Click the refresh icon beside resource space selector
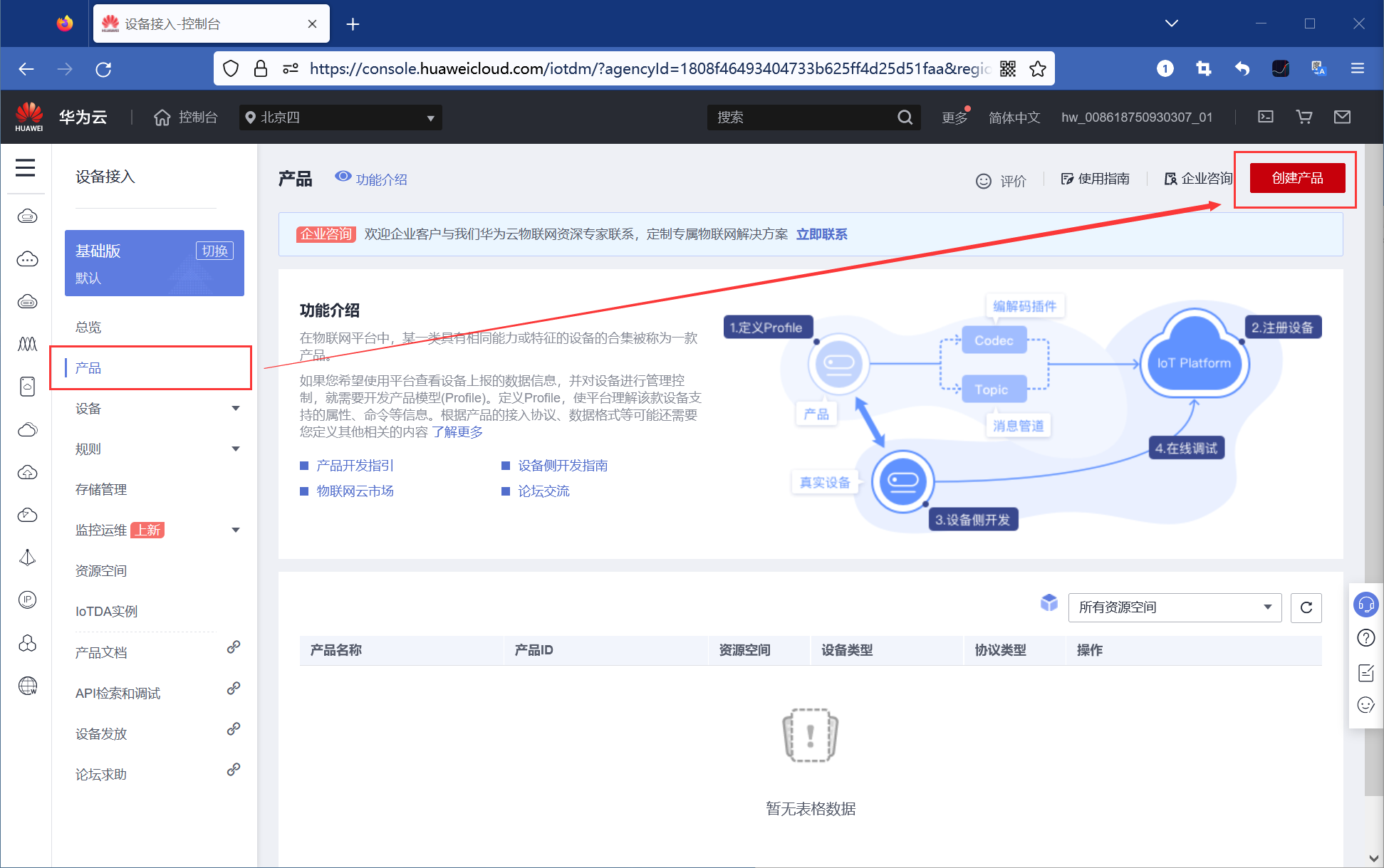 [x=1306, y=607]
